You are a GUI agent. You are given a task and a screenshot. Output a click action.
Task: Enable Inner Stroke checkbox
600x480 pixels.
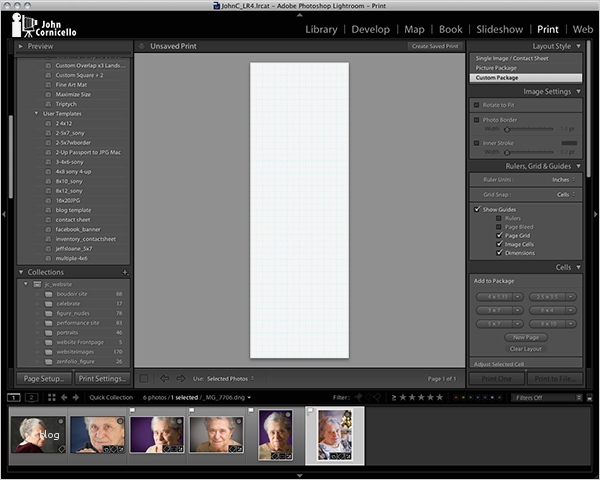pos(476,143)
